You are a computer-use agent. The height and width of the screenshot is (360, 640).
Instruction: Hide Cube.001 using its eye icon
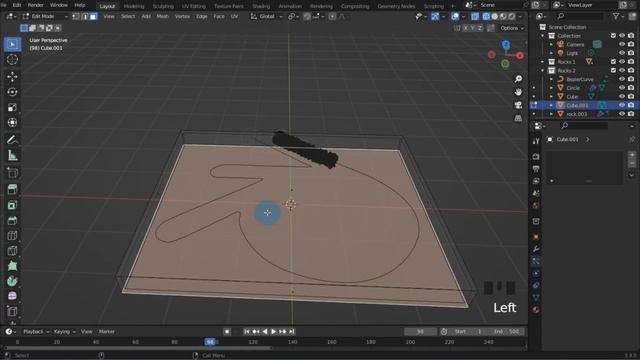(x=622, y=105)
